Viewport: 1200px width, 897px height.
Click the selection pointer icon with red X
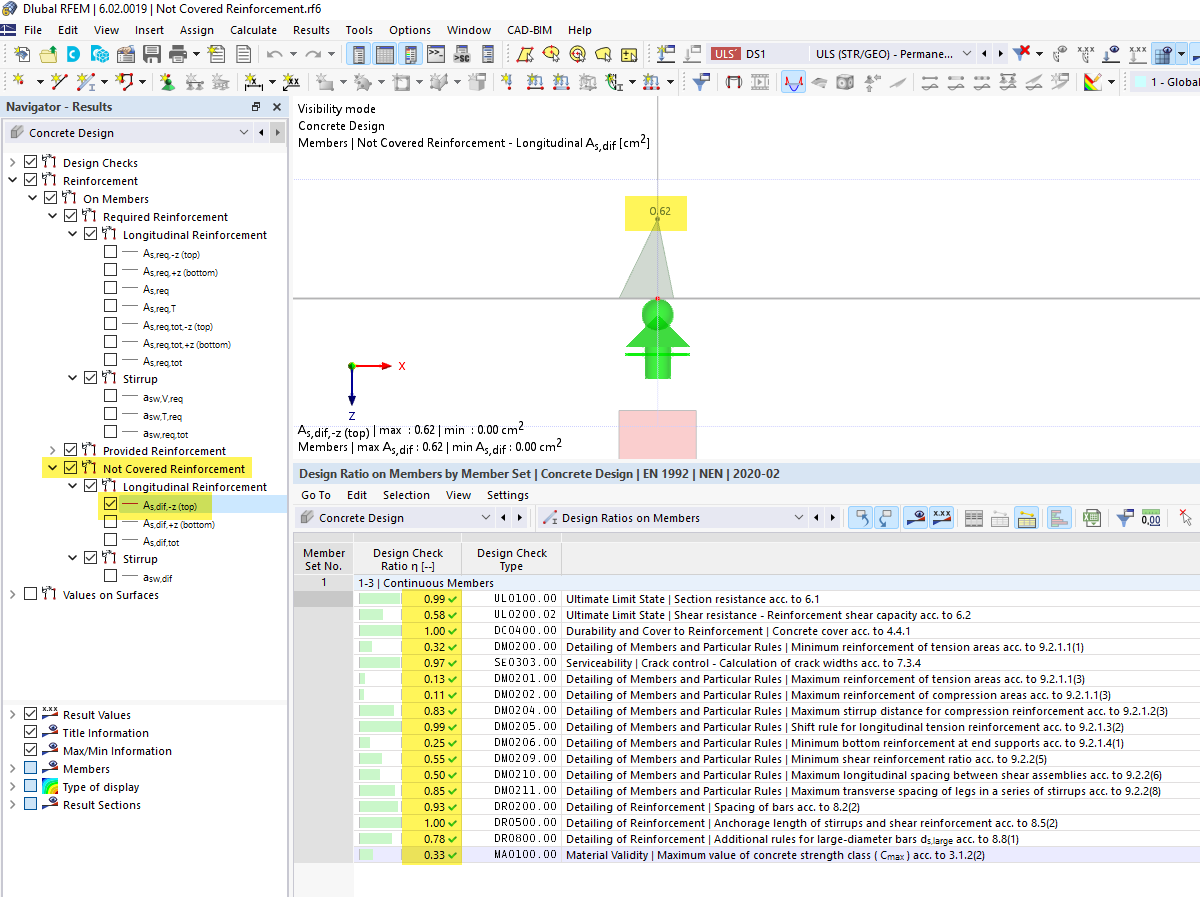1185,518
